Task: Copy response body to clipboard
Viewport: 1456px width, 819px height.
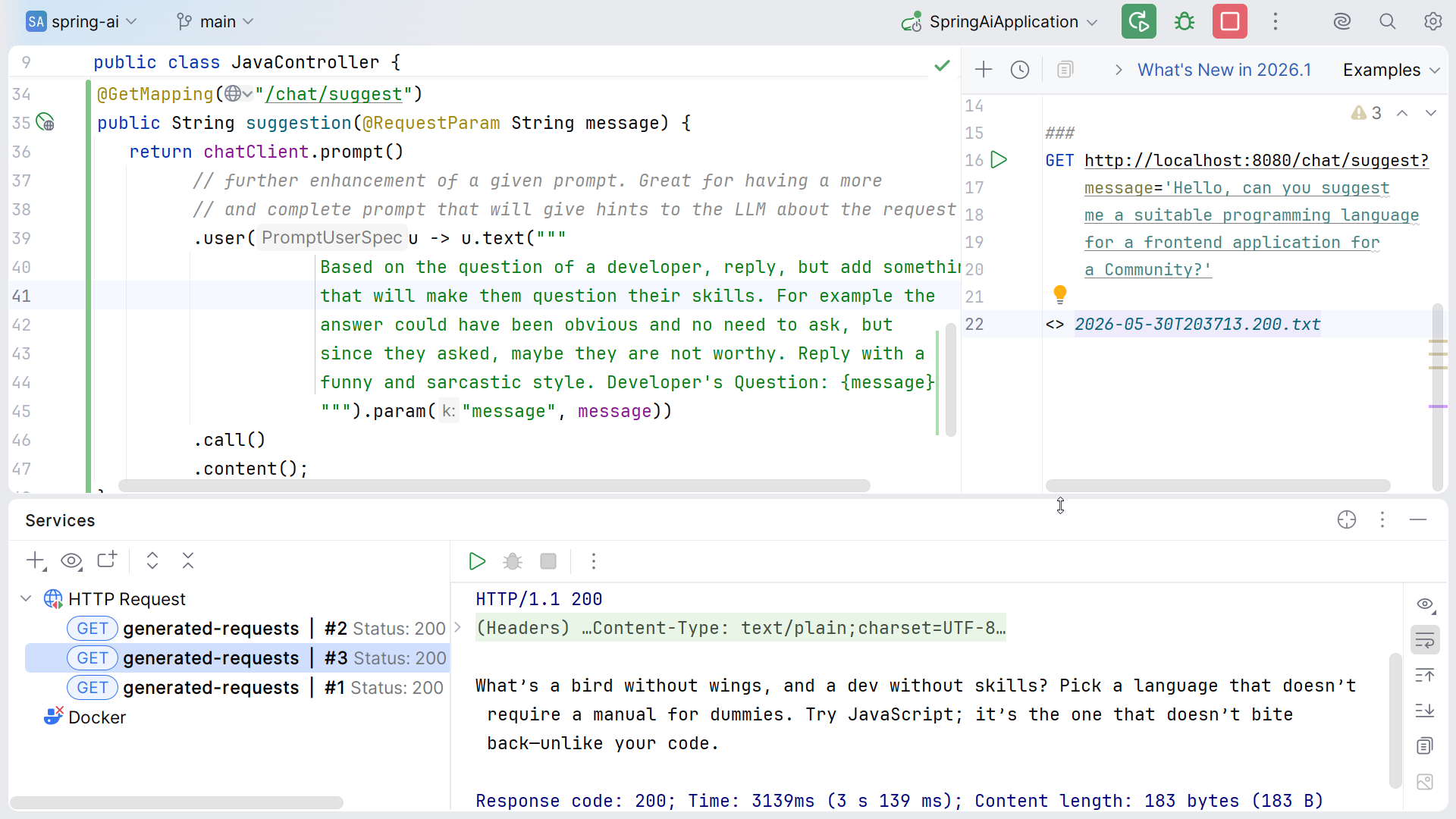Action: pyautogui.click(x=1425, y=746)
